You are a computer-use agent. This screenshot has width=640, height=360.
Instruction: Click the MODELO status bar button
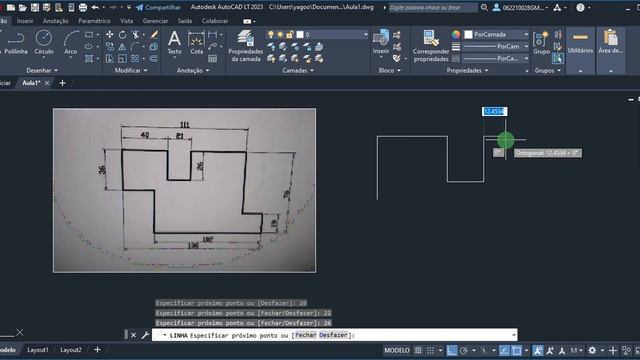click(x=397, y=350)
